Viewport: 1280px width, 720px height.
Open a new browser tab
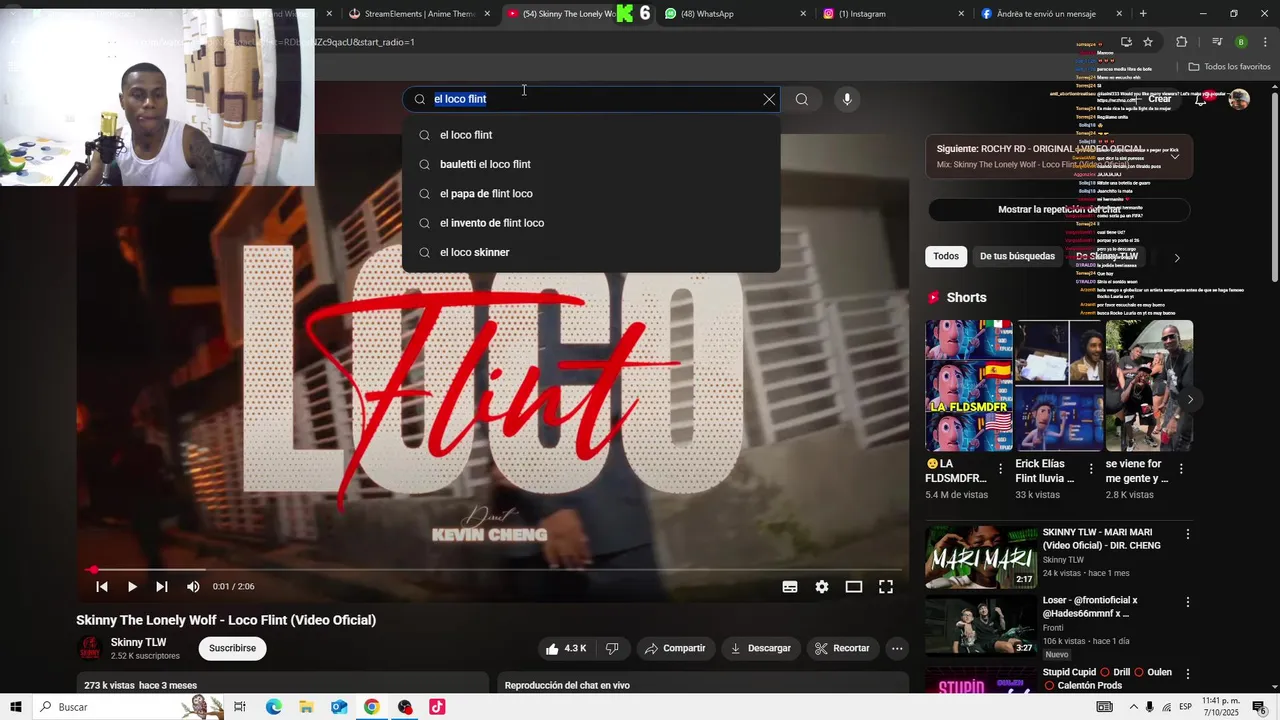click(1143, 14)
